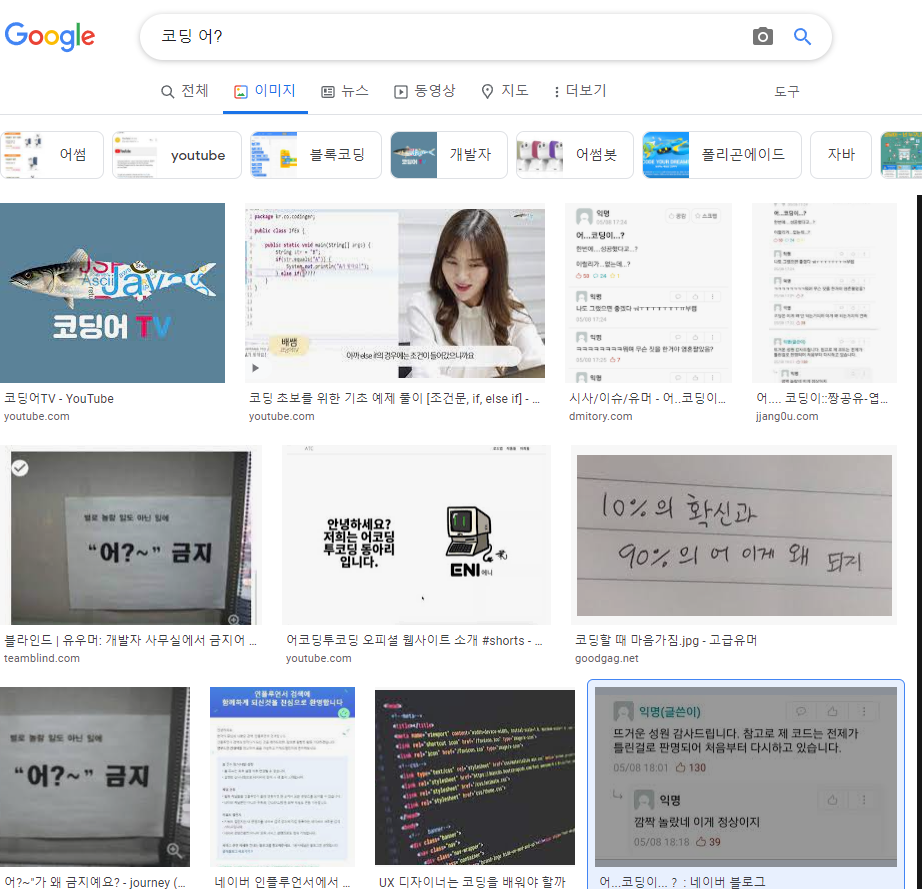Open the 뉴스 tab
922x889 pixels.
pyautogui.click(x=345, y=91)
